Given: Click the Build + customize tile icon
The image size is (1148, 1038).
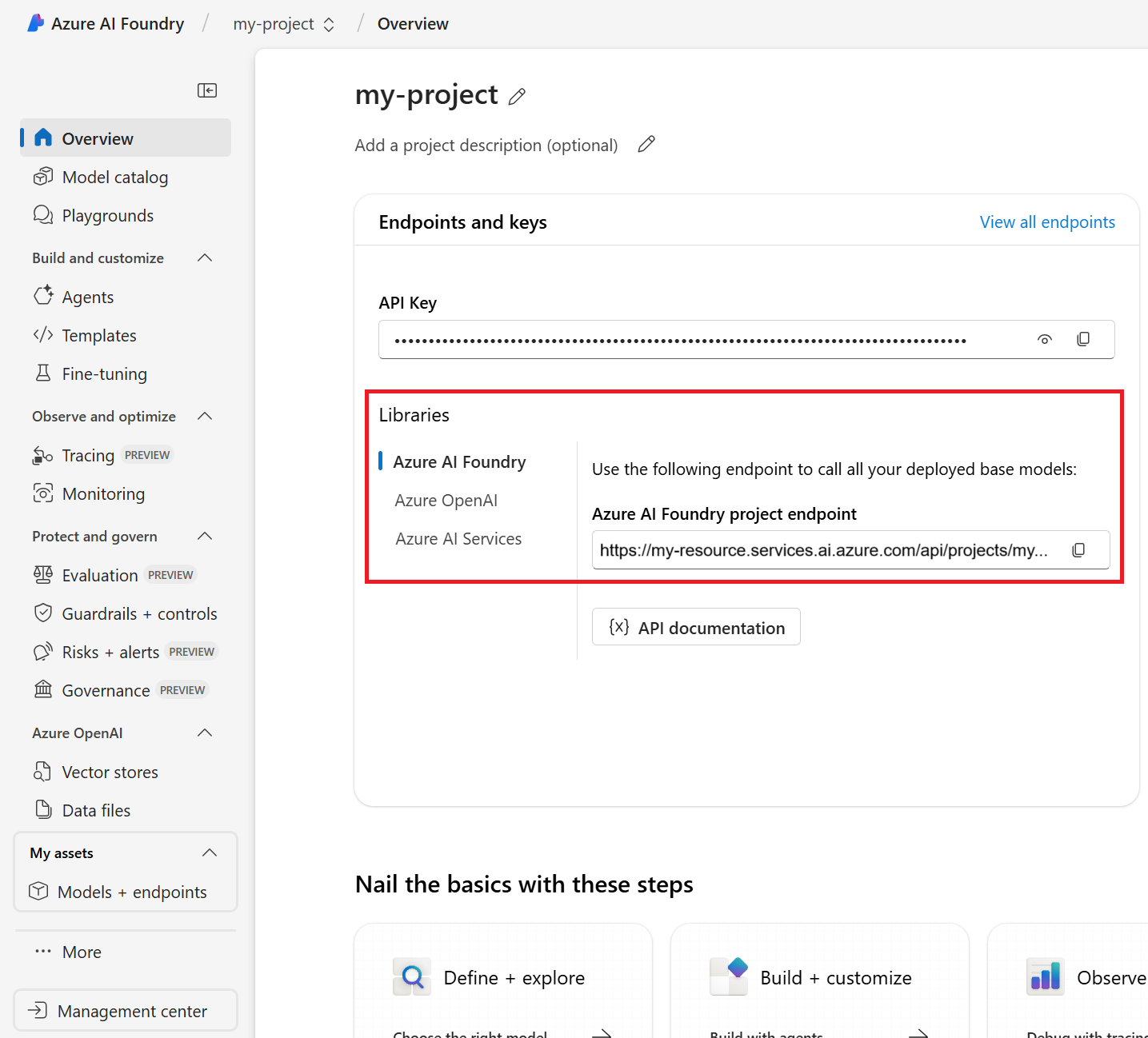Looking at the screenshot, I should 729,976.
